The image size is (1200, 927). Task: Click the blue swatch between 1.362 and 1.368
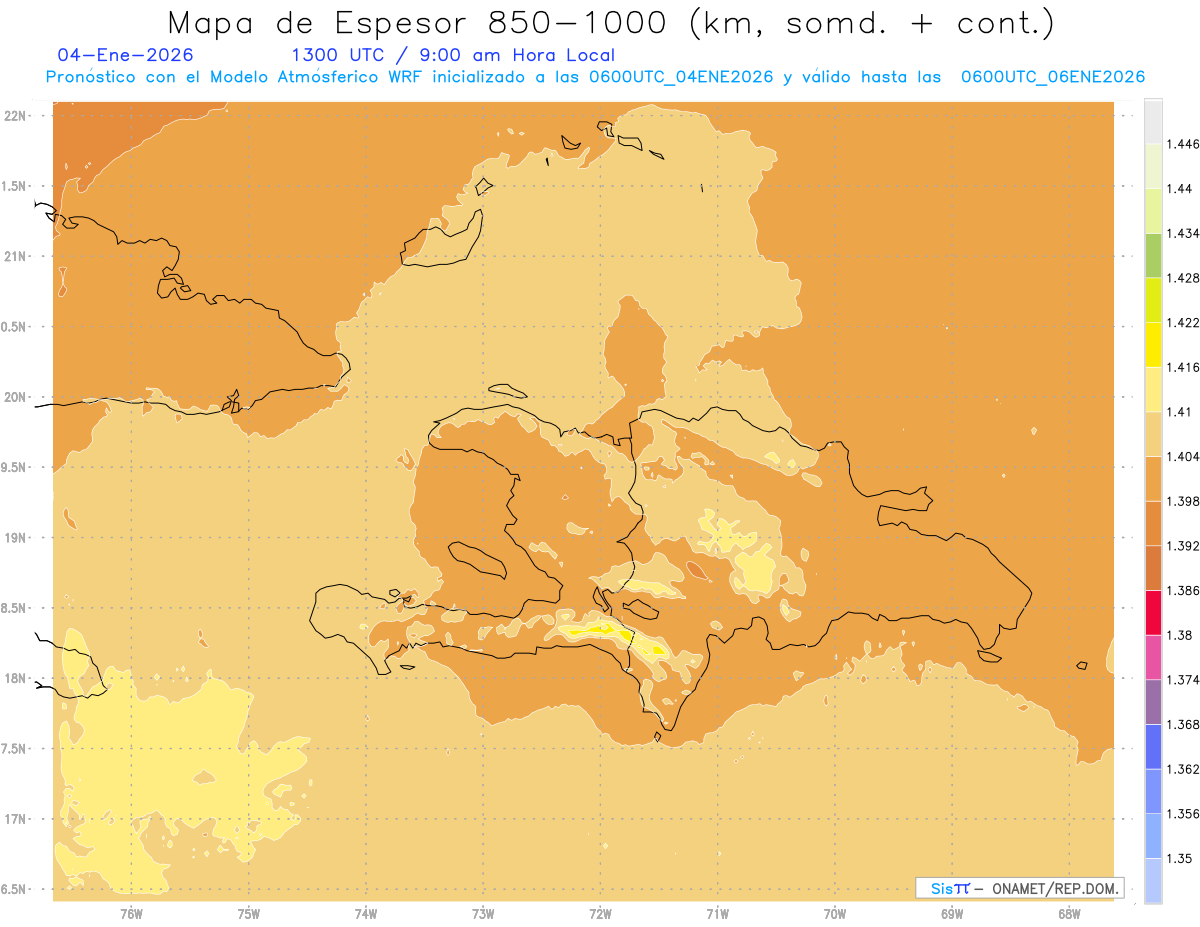[x=1154, y=746]
